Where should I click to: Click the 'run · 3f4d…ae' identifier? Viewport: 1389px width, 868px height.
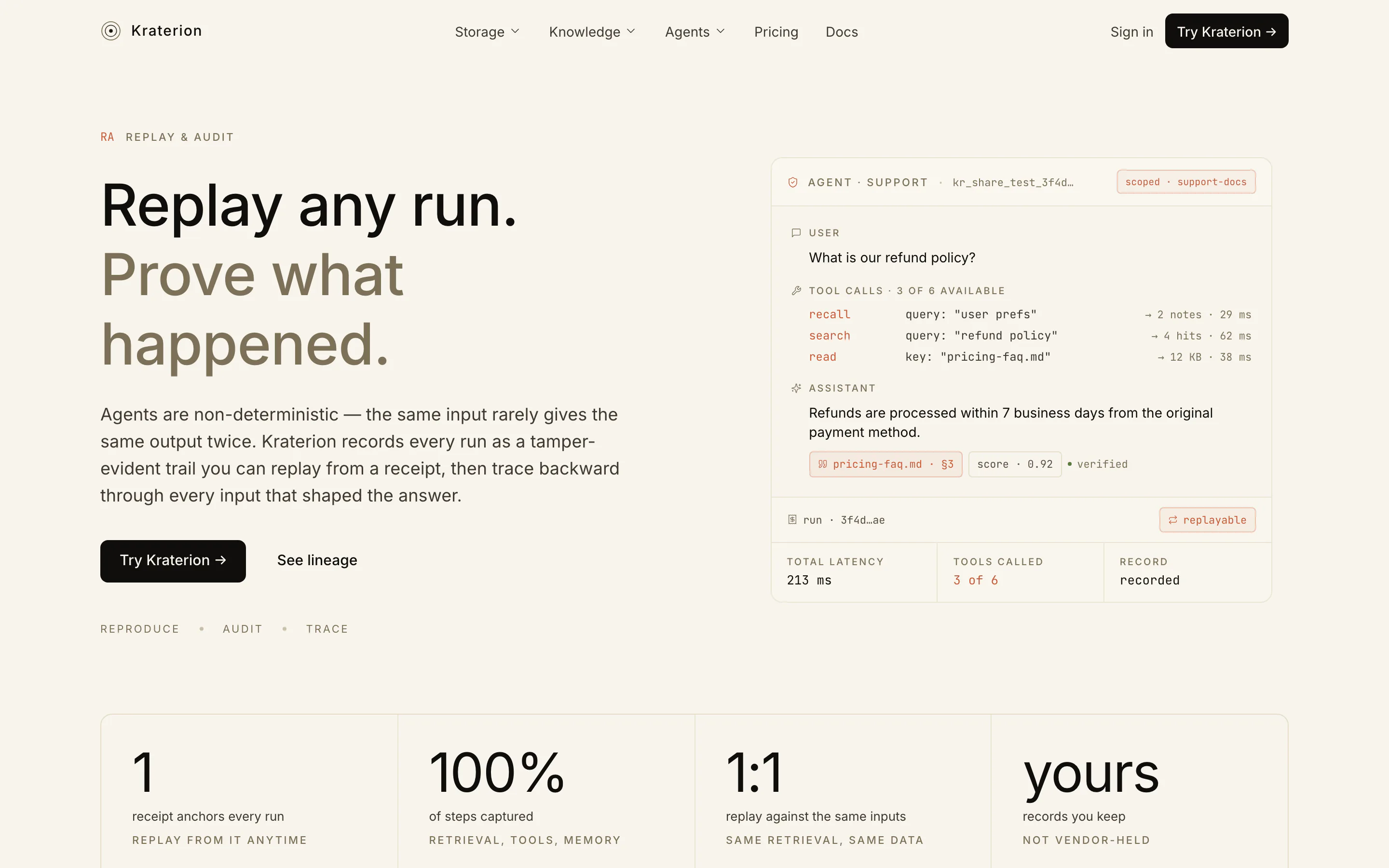pos(844,520)
